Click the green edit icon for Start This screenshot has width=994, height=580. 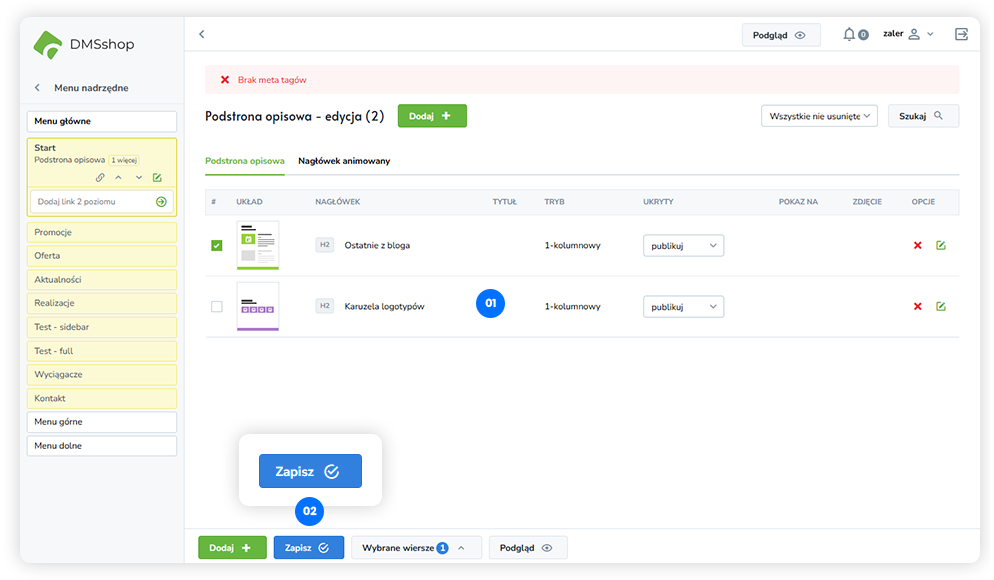click(157, 178)
